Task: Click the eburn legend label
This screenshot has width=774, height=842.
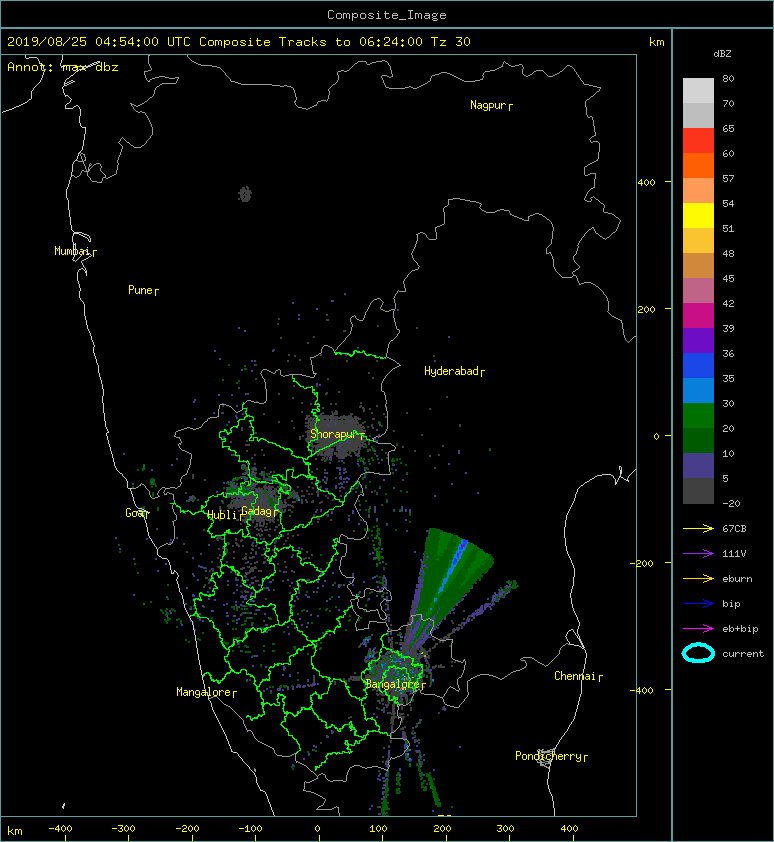Action: coord(737,579)
